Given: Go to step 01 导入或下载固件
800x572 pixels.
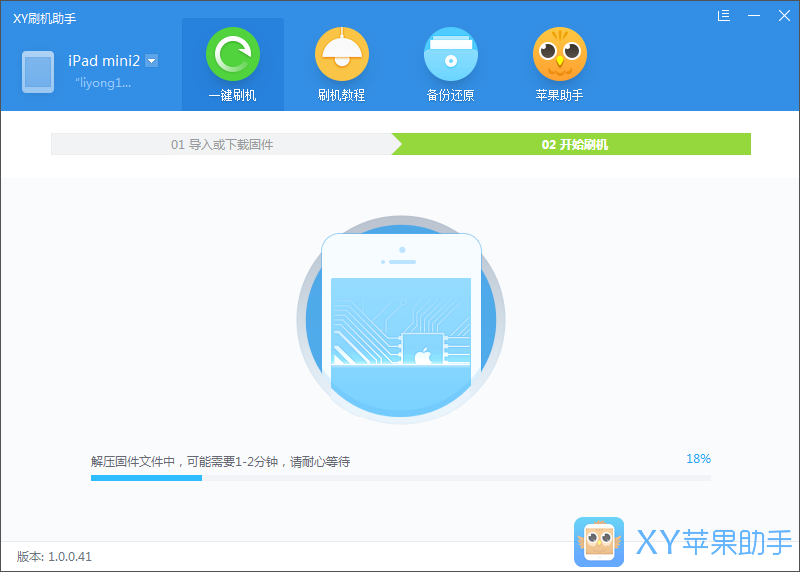Looking at the screenshot, I should pyautogui.click(x=222, y=144).
